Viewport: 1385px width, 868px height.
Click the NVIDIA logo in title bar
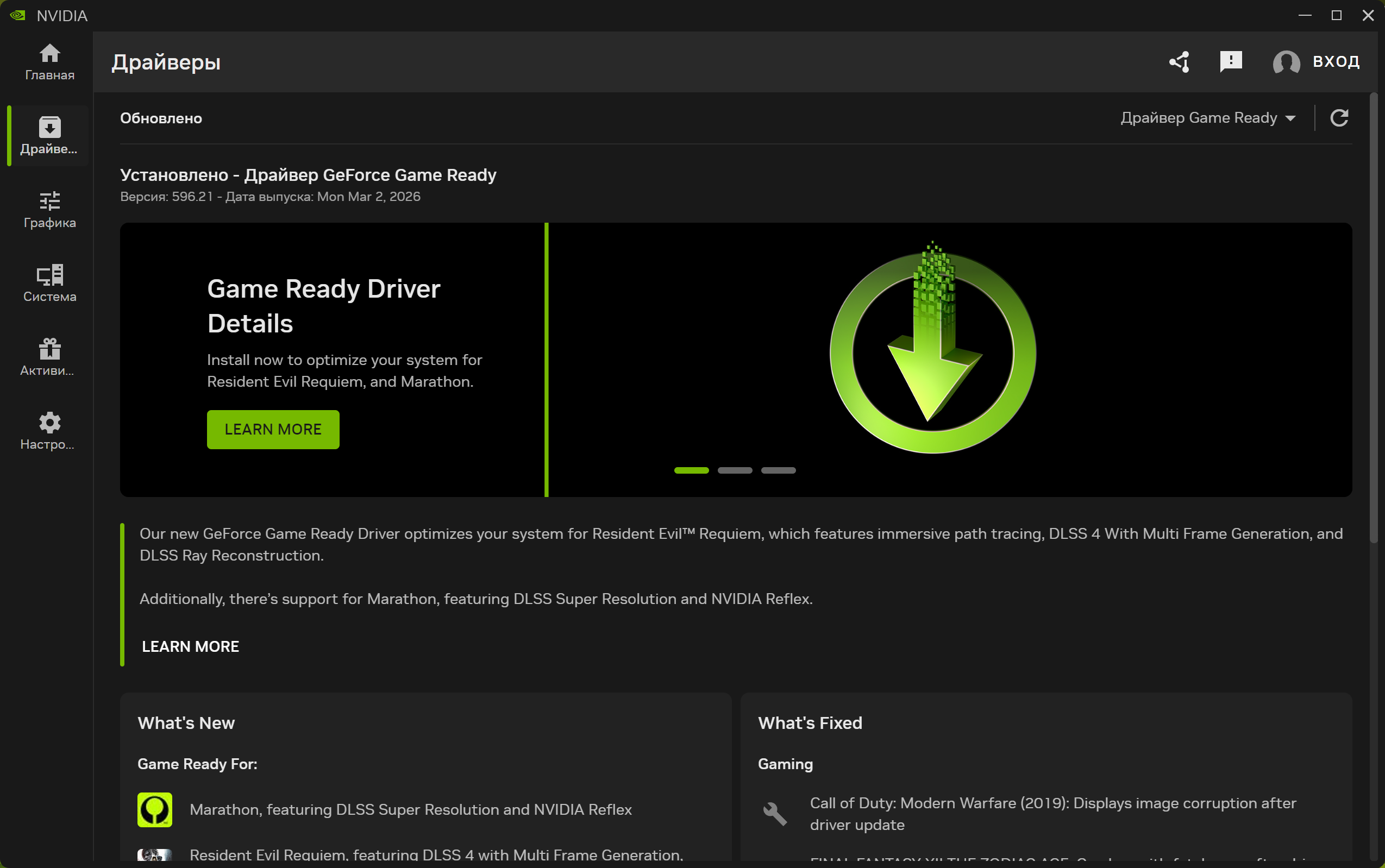(17, 16)
